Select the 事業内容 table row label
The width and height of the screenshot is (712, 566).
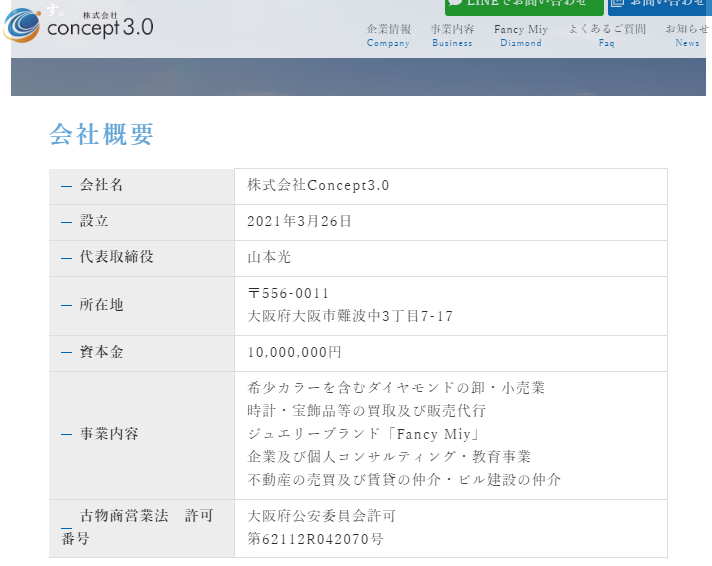coord(109,434)
